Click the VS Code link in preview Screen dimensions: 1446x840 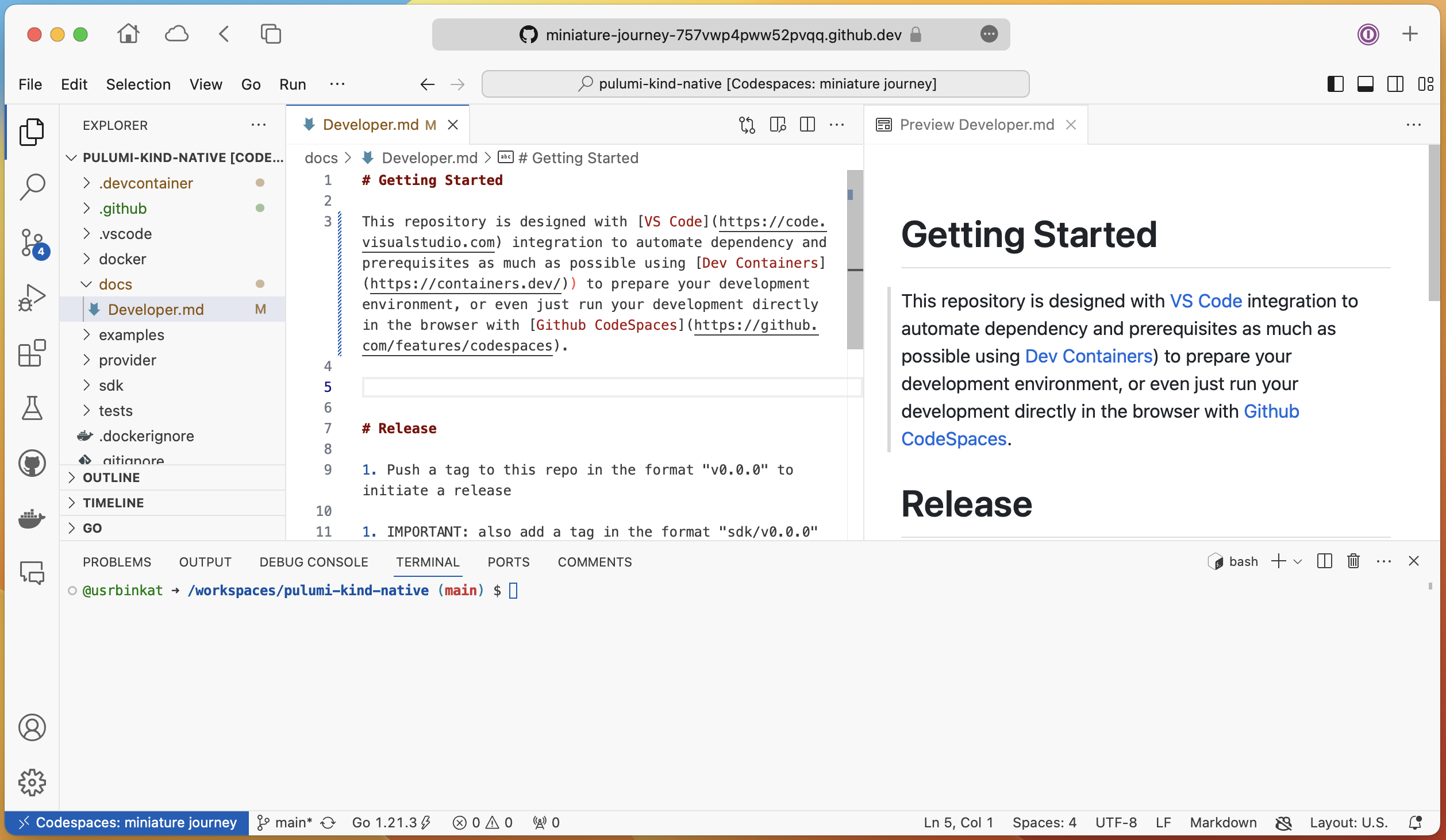(x=1206, y=301)
